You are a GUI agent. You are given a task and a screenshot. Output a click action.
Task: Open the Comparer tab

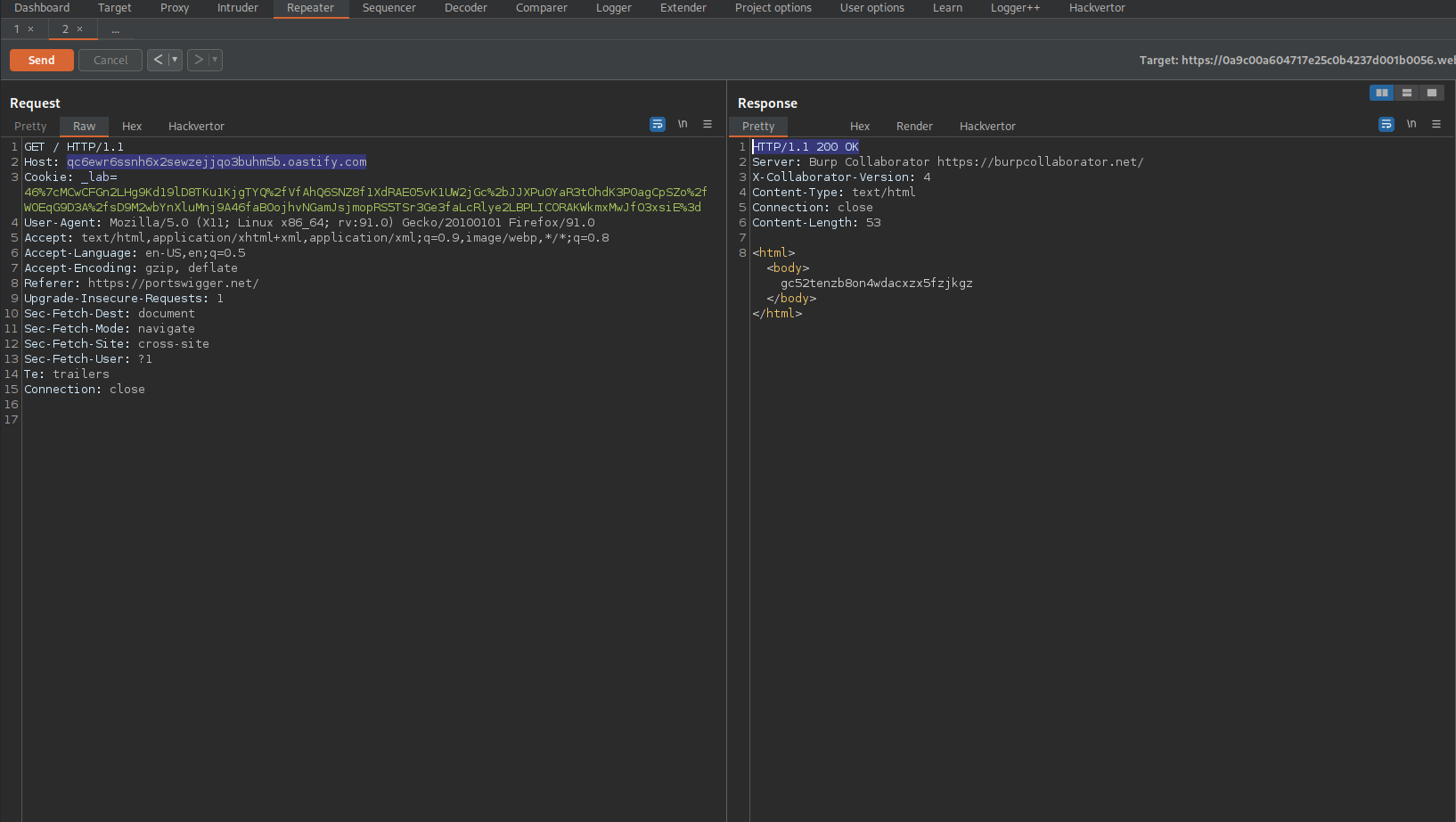click(x=542, y=8)
